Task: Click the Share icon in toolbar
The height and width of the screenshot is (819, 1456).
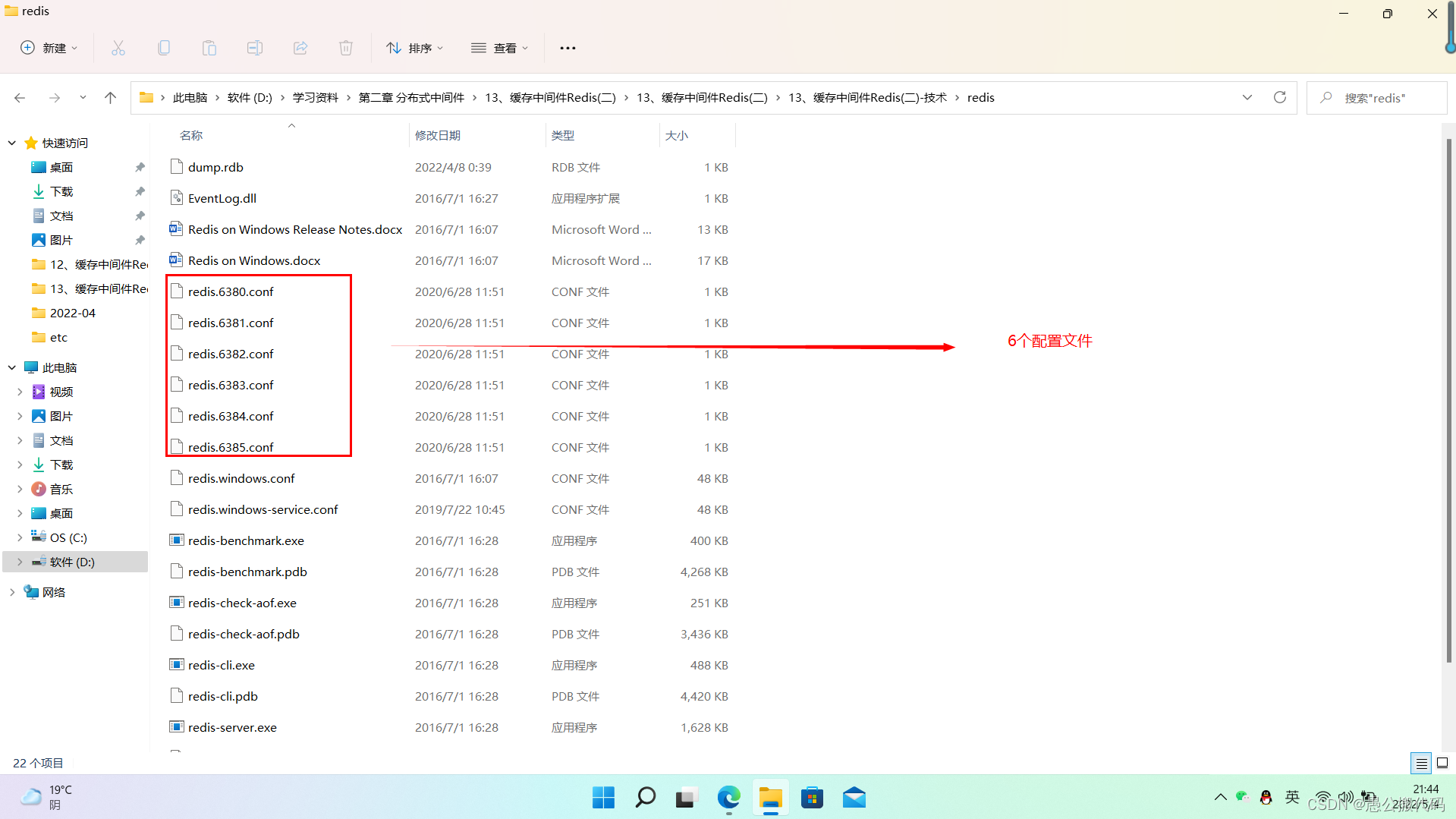Action: click(300, 48)
